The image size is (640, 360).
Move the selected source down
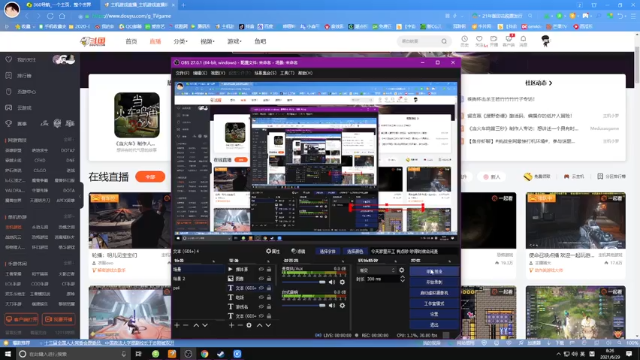coord(268,325)
